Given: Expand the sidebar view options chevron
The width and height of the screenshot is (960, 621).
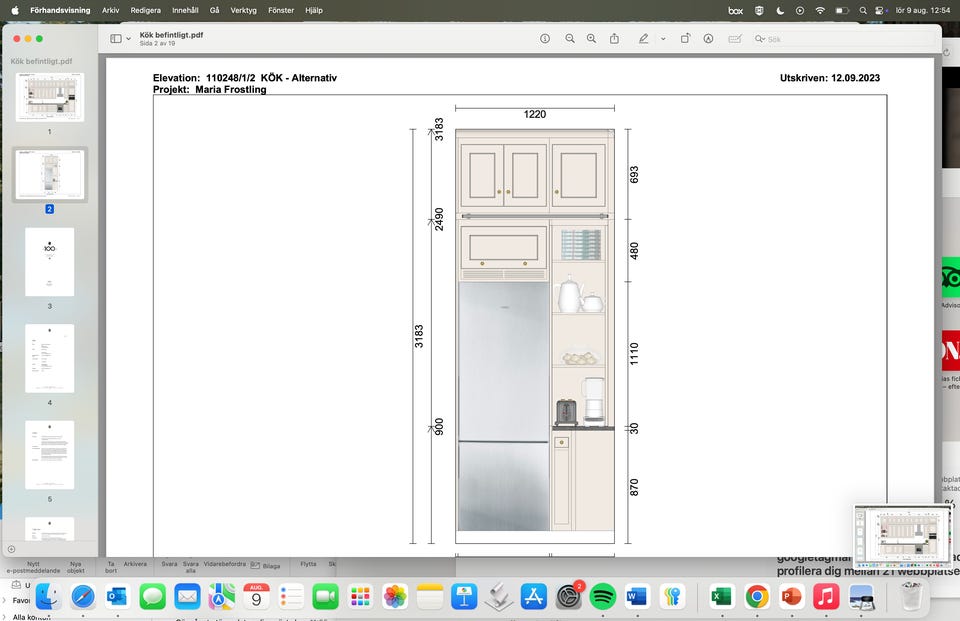Looking at the screenshot, I should click(129, 38).
